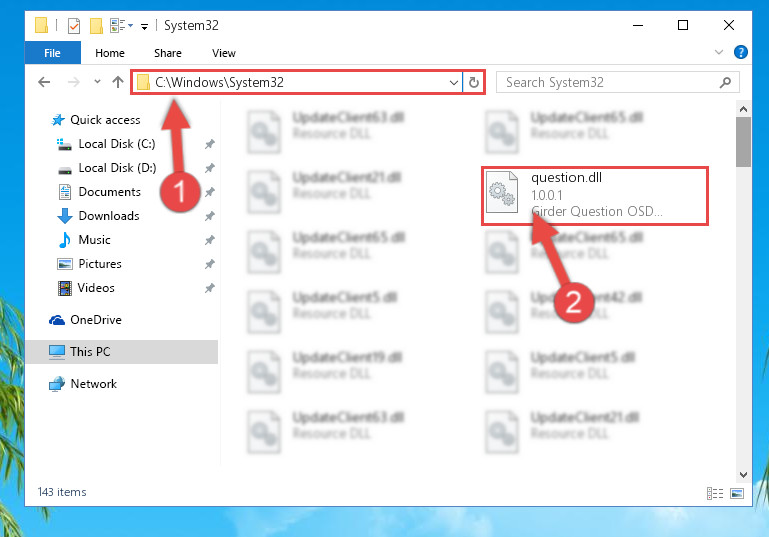
Task: Refresh the System32 folder
Action: (473, 82)
